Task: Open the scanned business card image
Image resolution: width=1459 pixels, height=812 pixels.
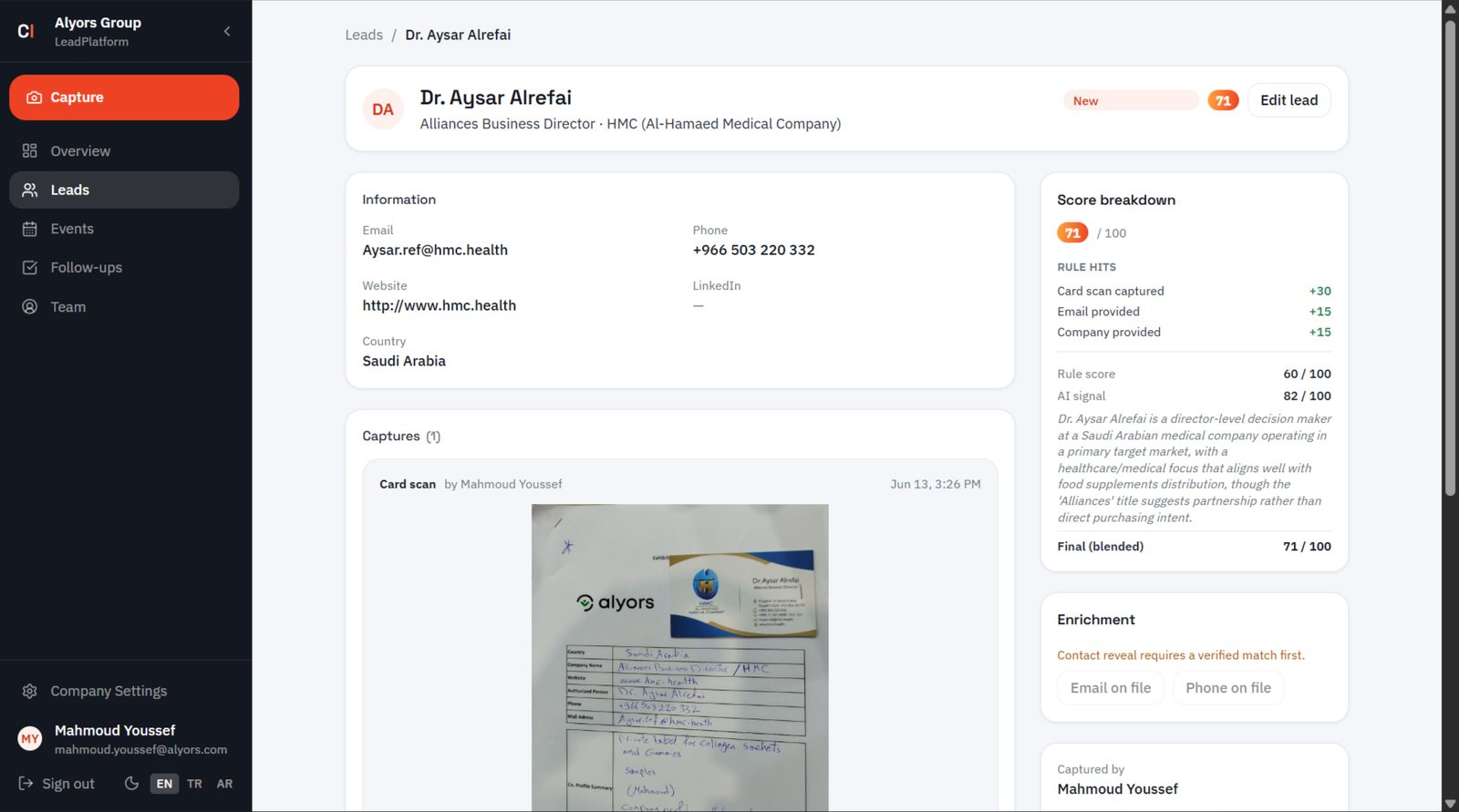Action: (x=680, y=657)
